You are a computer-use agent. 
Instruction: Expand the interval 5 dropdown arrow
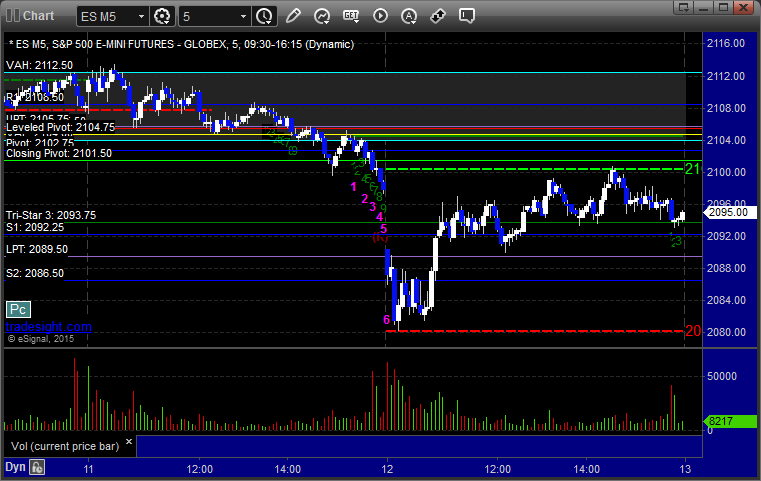click(244, 17)
